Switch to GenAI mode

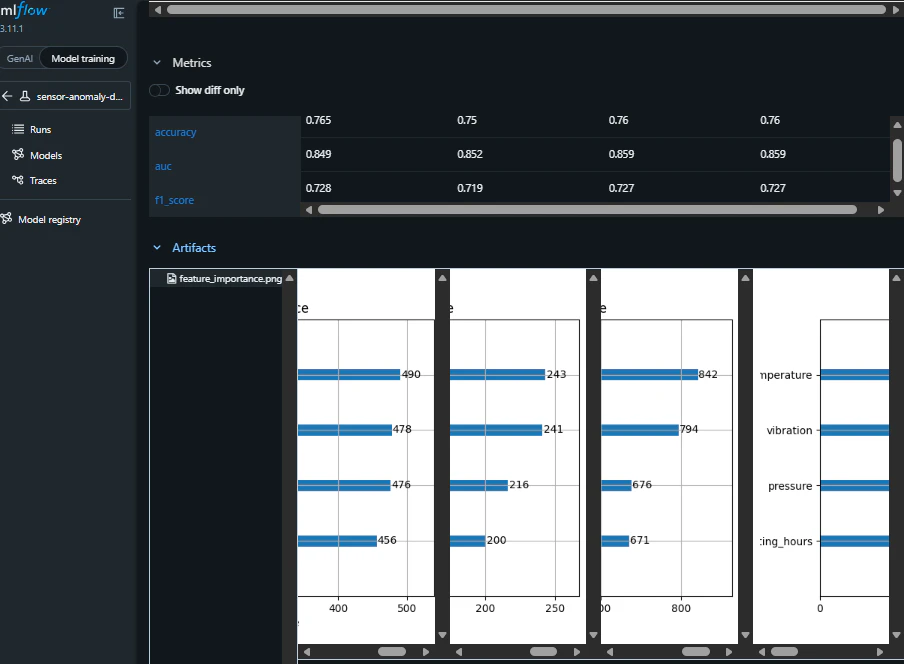(x=20, y=58)
